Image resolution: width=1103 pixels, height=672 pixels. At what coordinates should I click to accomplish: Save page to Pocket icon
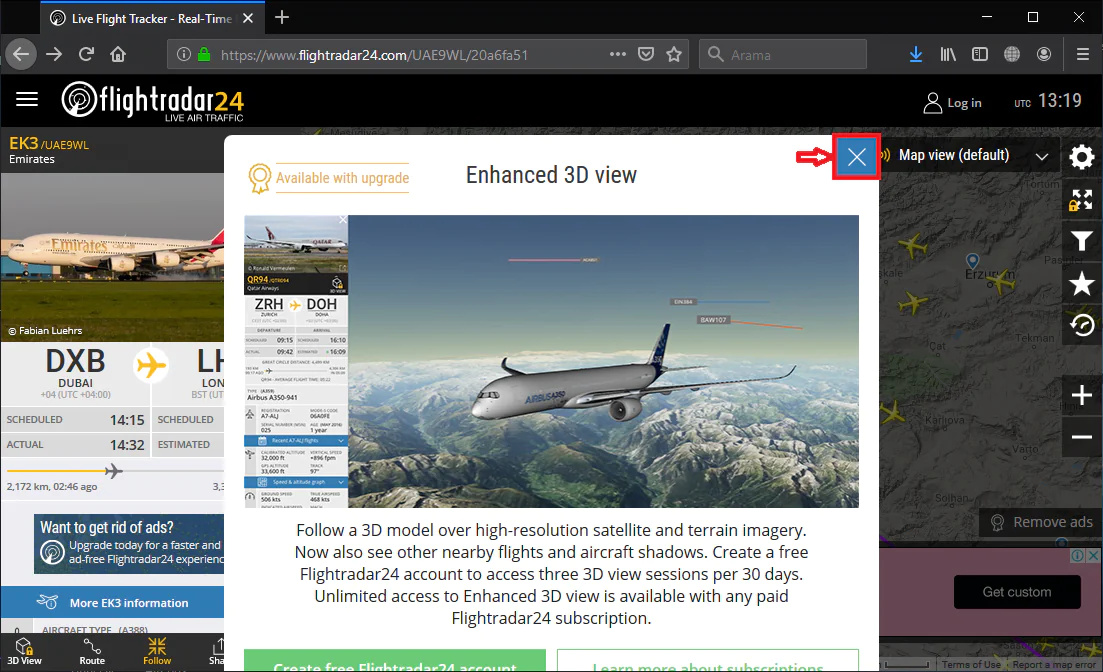coord(646,54)
